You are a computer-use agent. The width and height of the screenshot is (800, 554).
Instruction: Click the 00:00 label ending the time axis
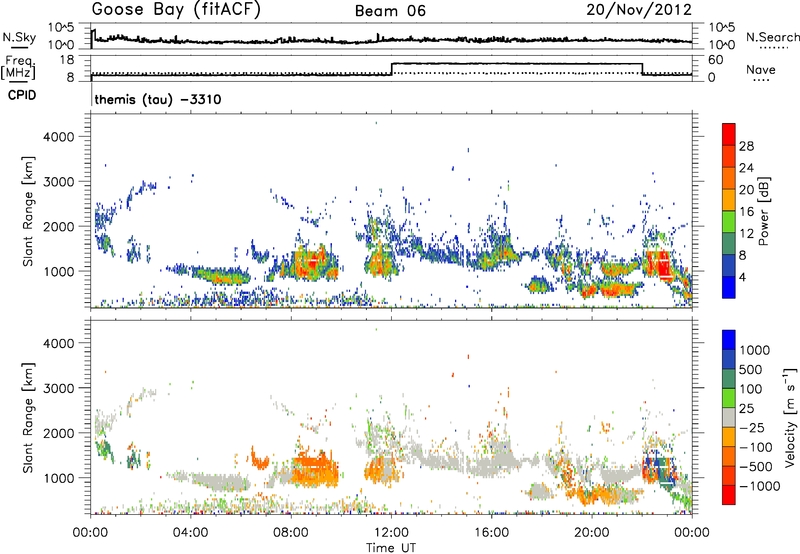coord(691,533)
